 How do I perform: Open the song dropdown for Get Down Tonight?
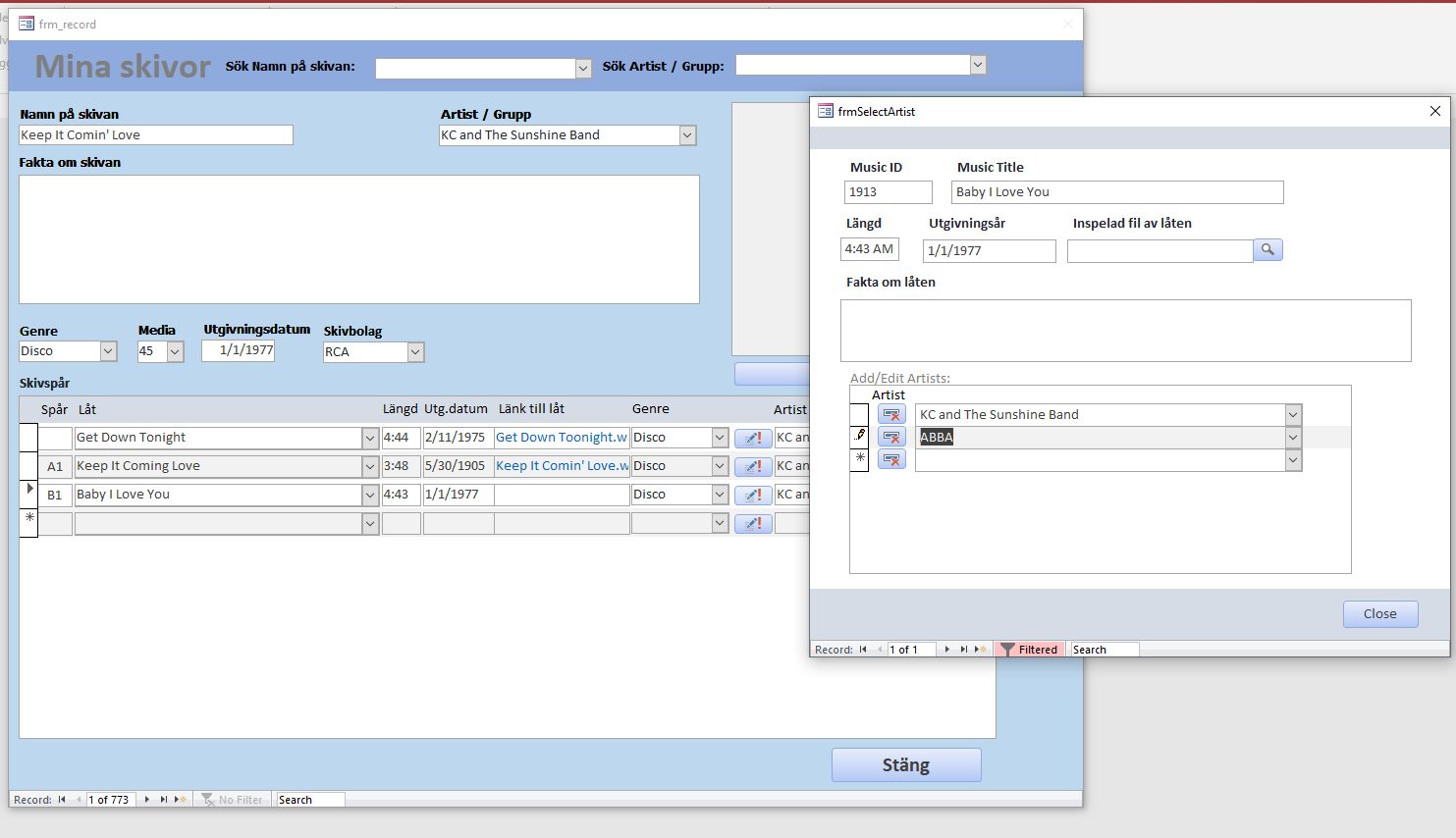370,438
